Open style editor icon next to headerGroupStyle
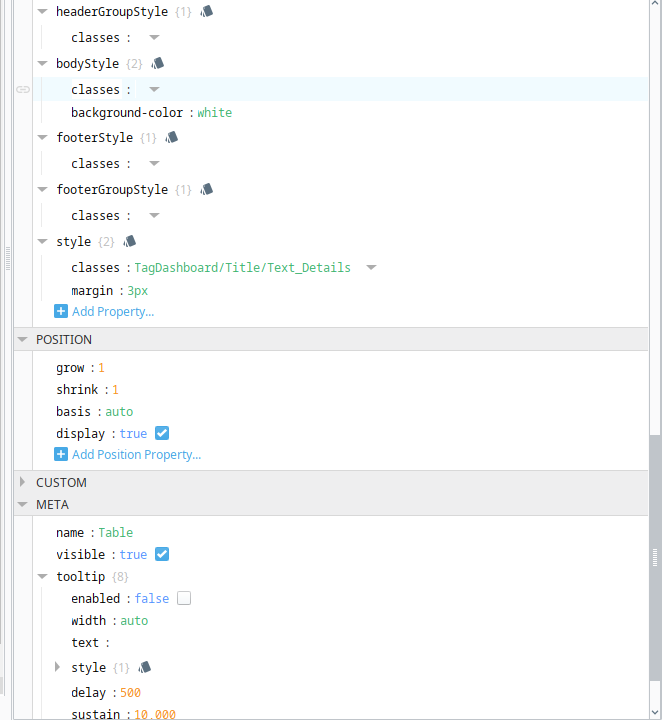Image resolution: width=662 pixels, height=720 pixels. [x=207, y=11]
